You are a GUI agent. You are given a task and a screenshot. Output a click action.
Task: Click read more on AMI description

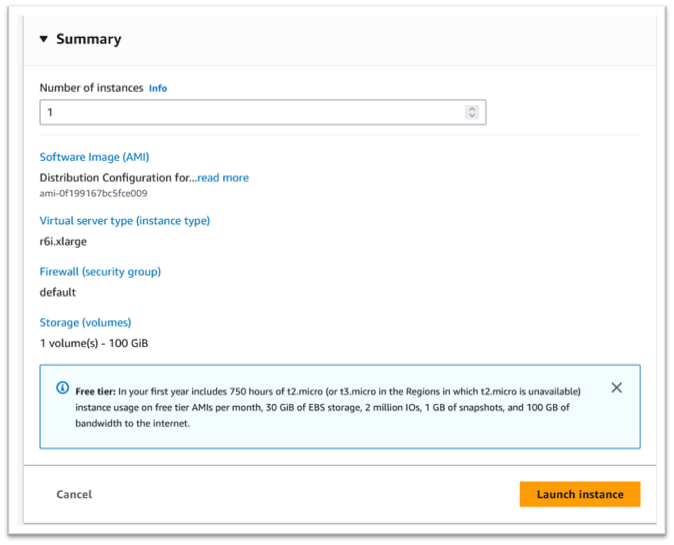[223, 178]
